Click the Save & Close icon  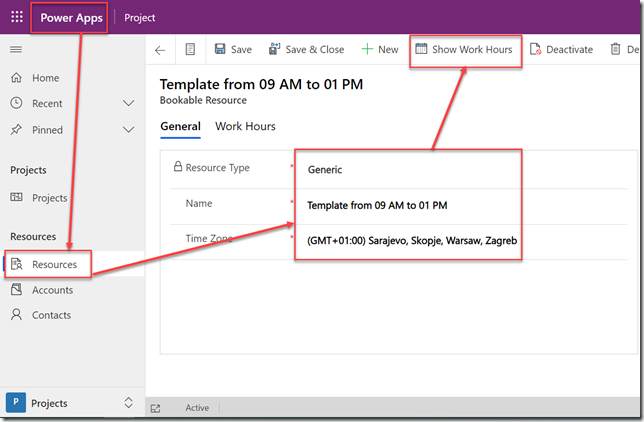(x=274, y=48)
